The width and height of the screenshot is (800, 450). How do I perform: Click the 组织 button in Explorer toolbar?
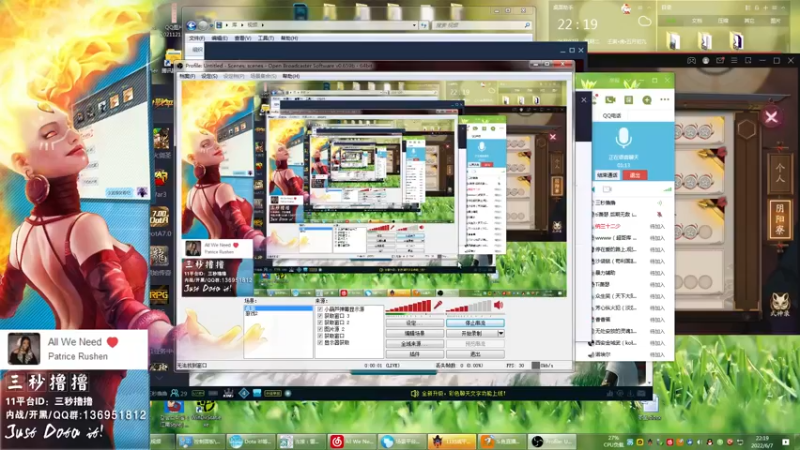pos(197,49)
